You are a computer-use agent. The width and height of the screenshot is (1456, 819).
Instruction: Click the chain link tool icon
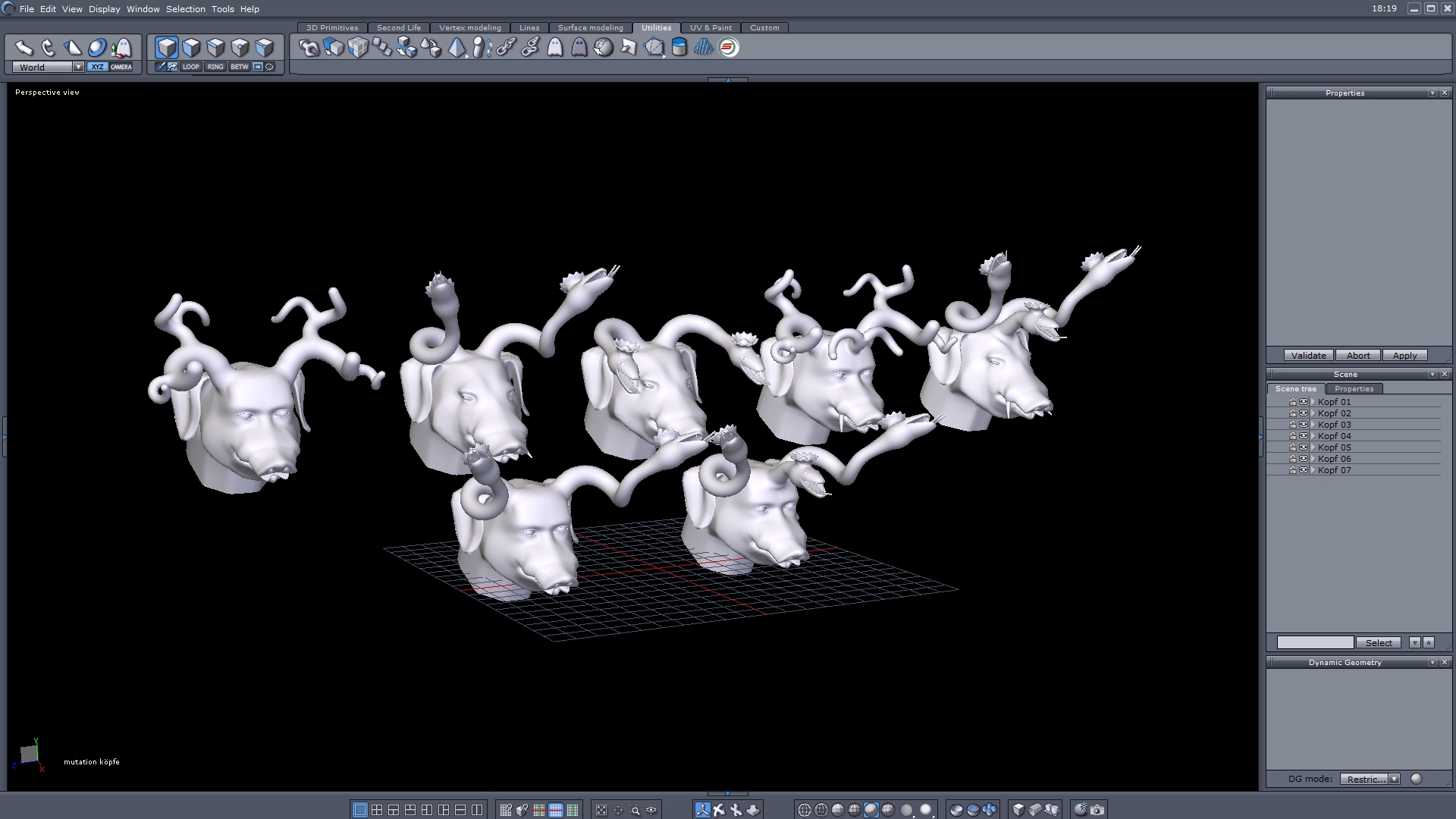[x=506, y=48]
